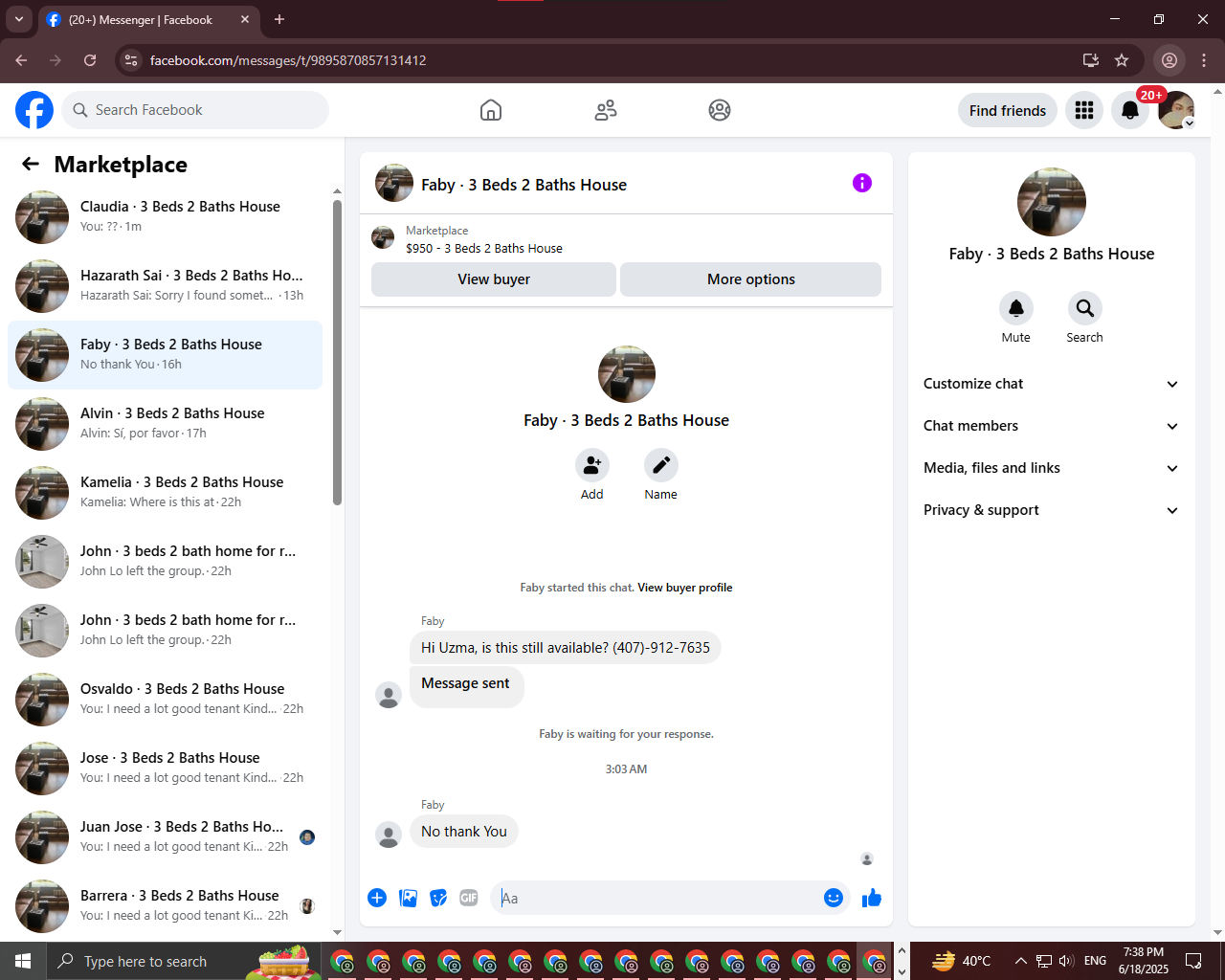Open the Windows Start menu
This screenshot has width=1225, height=980.
23,961
